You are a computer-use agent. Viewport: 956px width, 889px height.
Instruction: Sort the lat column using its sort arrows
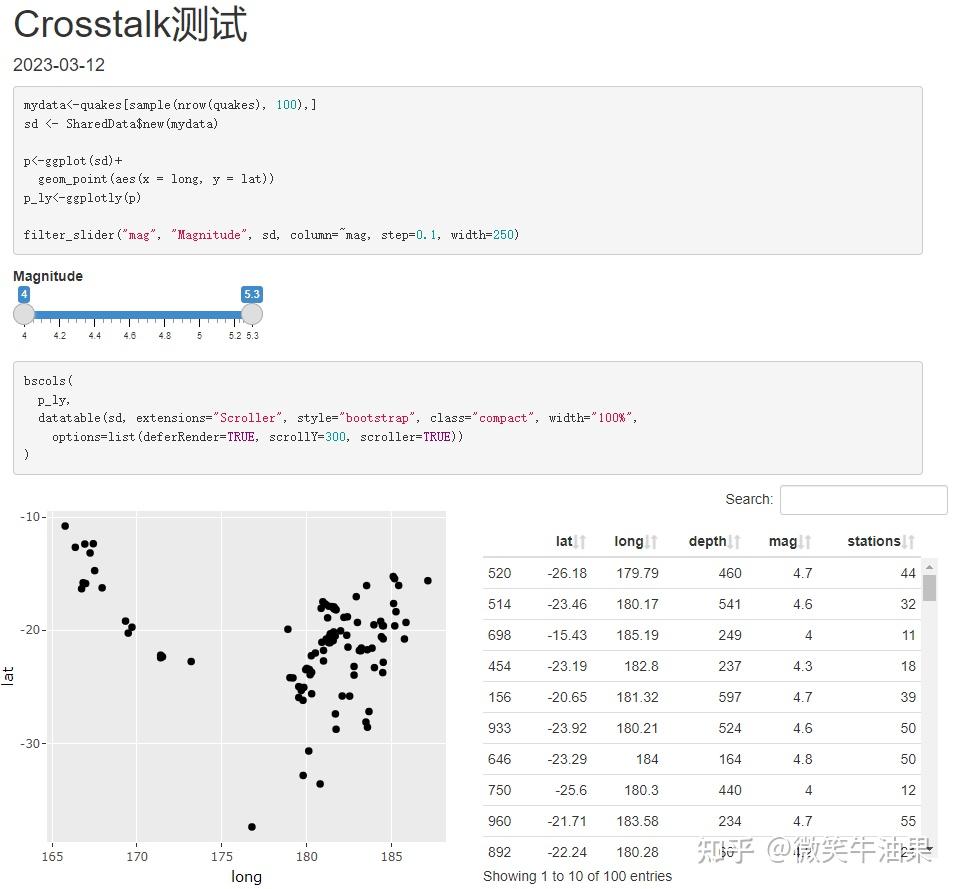click(580, 541)
